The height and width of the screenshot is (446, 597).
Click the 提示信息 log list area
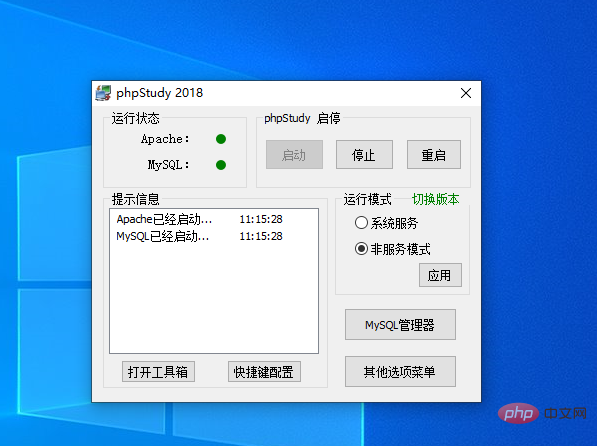214,281
